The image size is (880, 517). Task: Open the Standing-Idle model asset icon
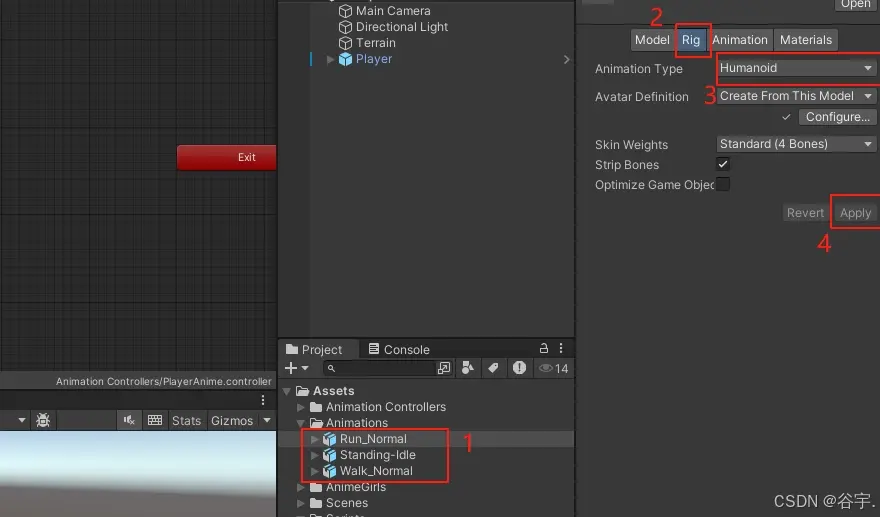pyautogui.click(x=329, y=455)
